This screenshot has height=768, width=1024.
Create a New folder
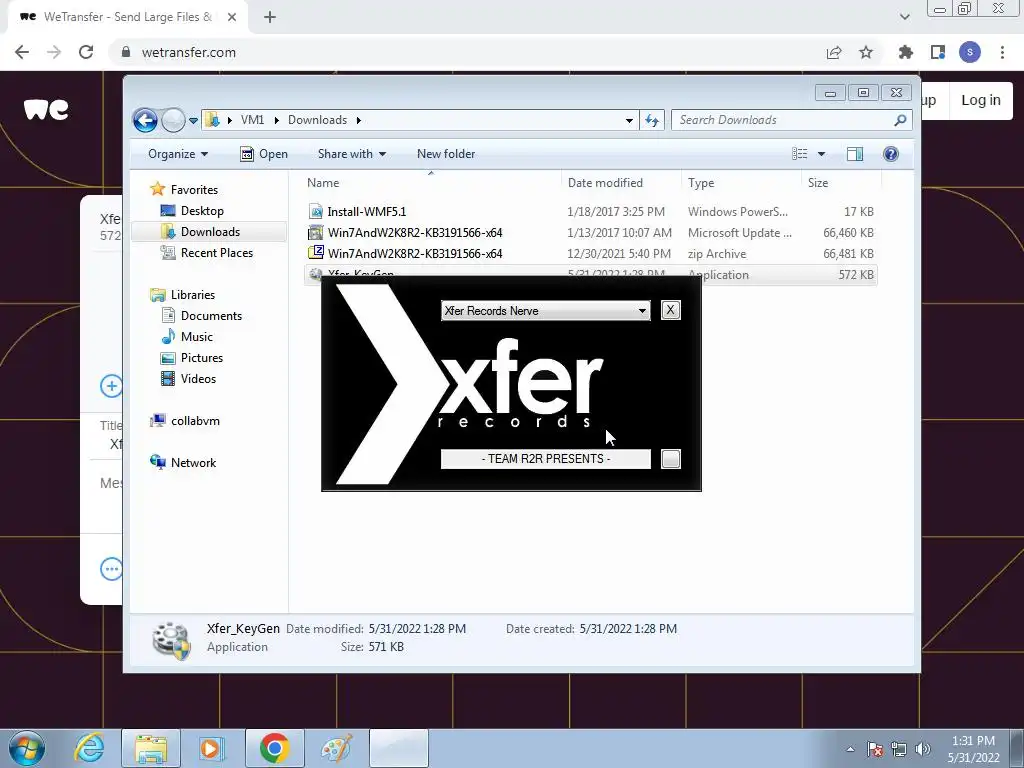[446, 154]
